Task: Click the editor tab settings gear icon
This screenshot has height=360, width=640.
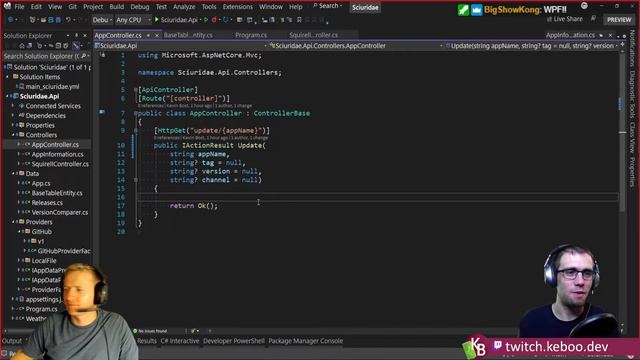Action: click(x=625, y=36)
